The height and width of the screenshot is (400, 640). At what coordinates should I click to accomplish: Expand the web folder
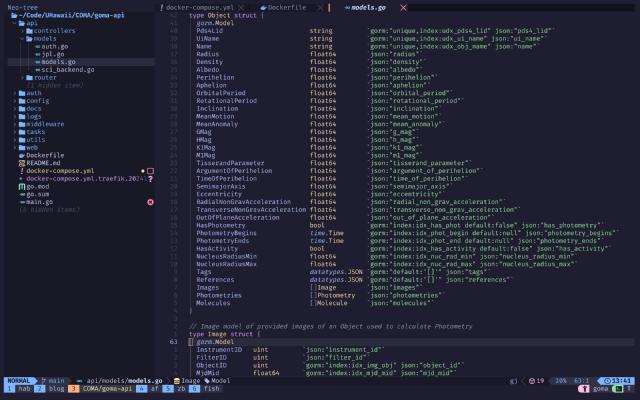coord(15,147)
